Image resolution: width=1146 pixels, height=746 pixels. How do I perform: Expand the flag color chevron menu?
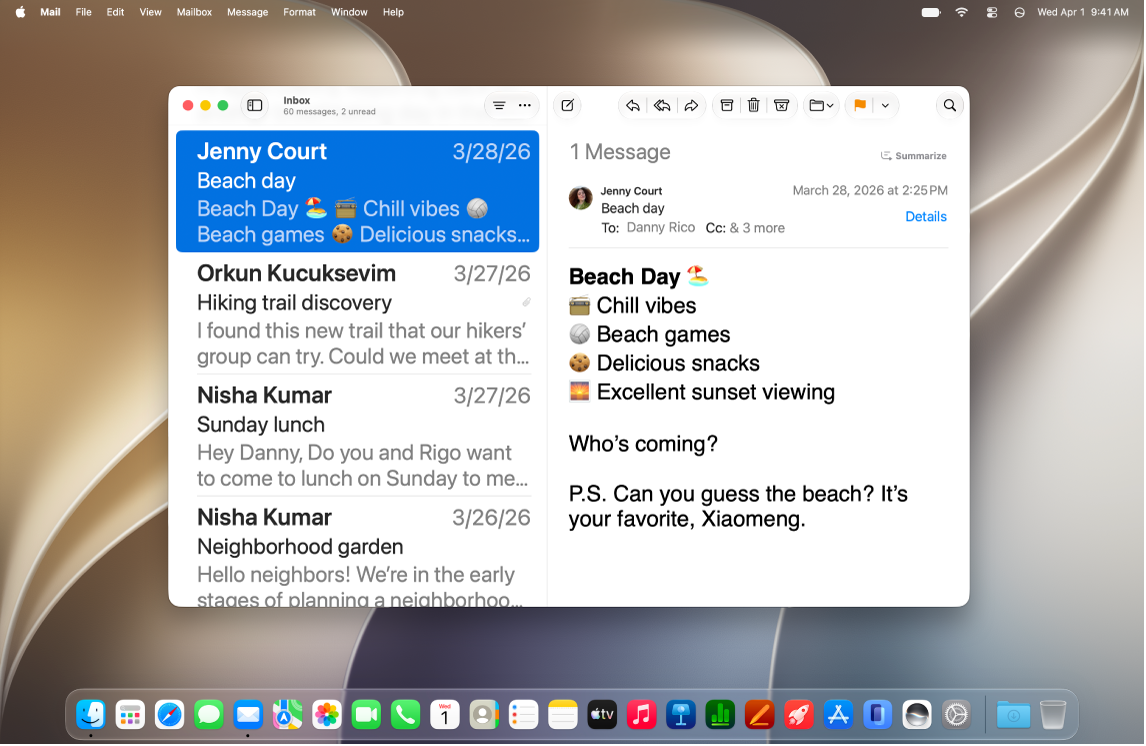[885, 106]
